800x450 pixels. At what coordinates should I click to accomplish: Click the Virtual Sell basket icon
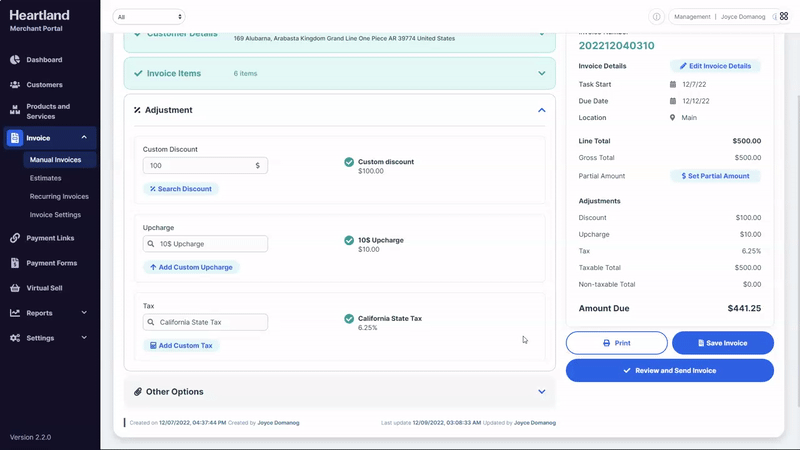15,288
